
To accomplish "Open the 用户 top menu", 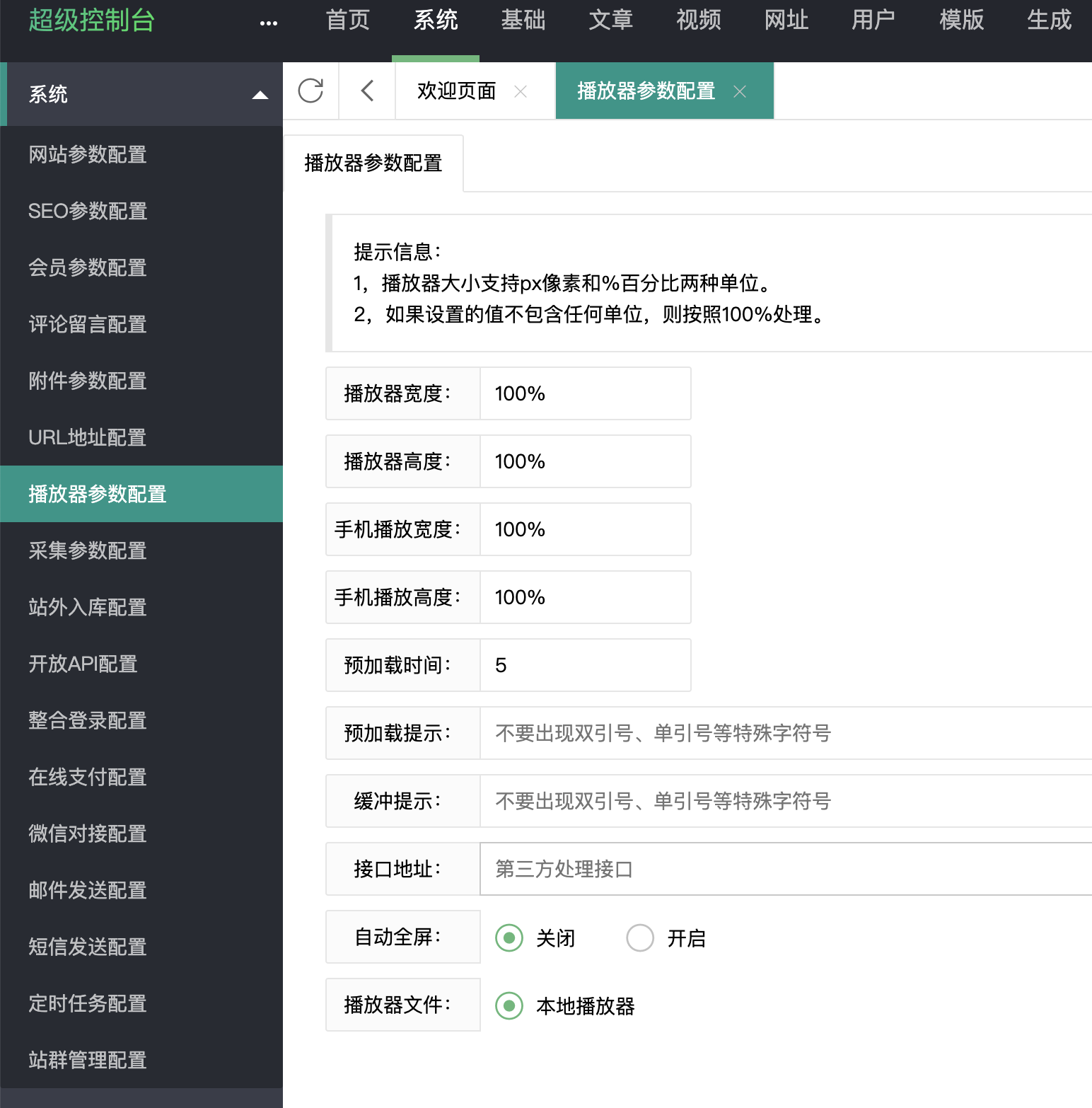I will [873, 21].
